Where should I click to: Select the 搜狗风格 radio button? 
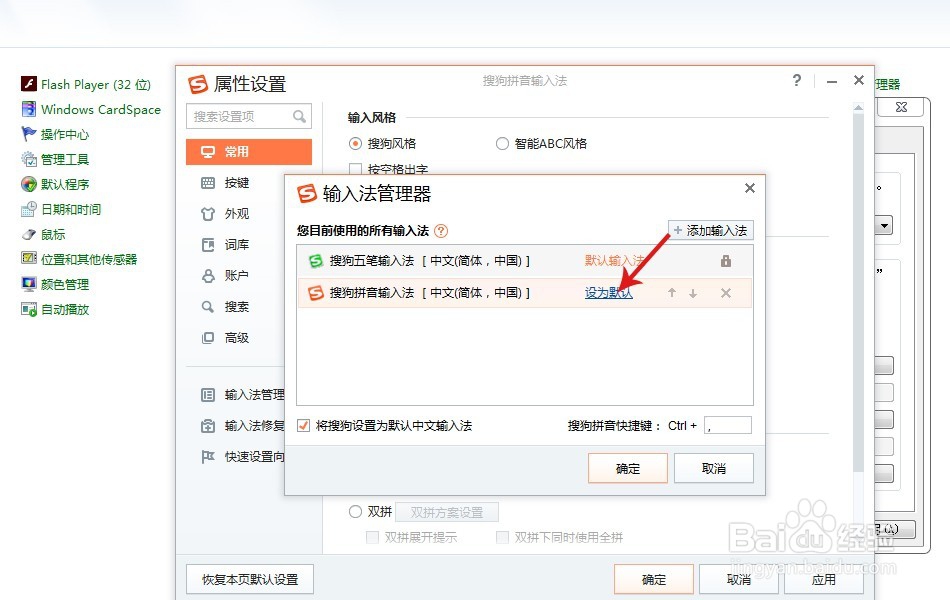pos(356,144)
